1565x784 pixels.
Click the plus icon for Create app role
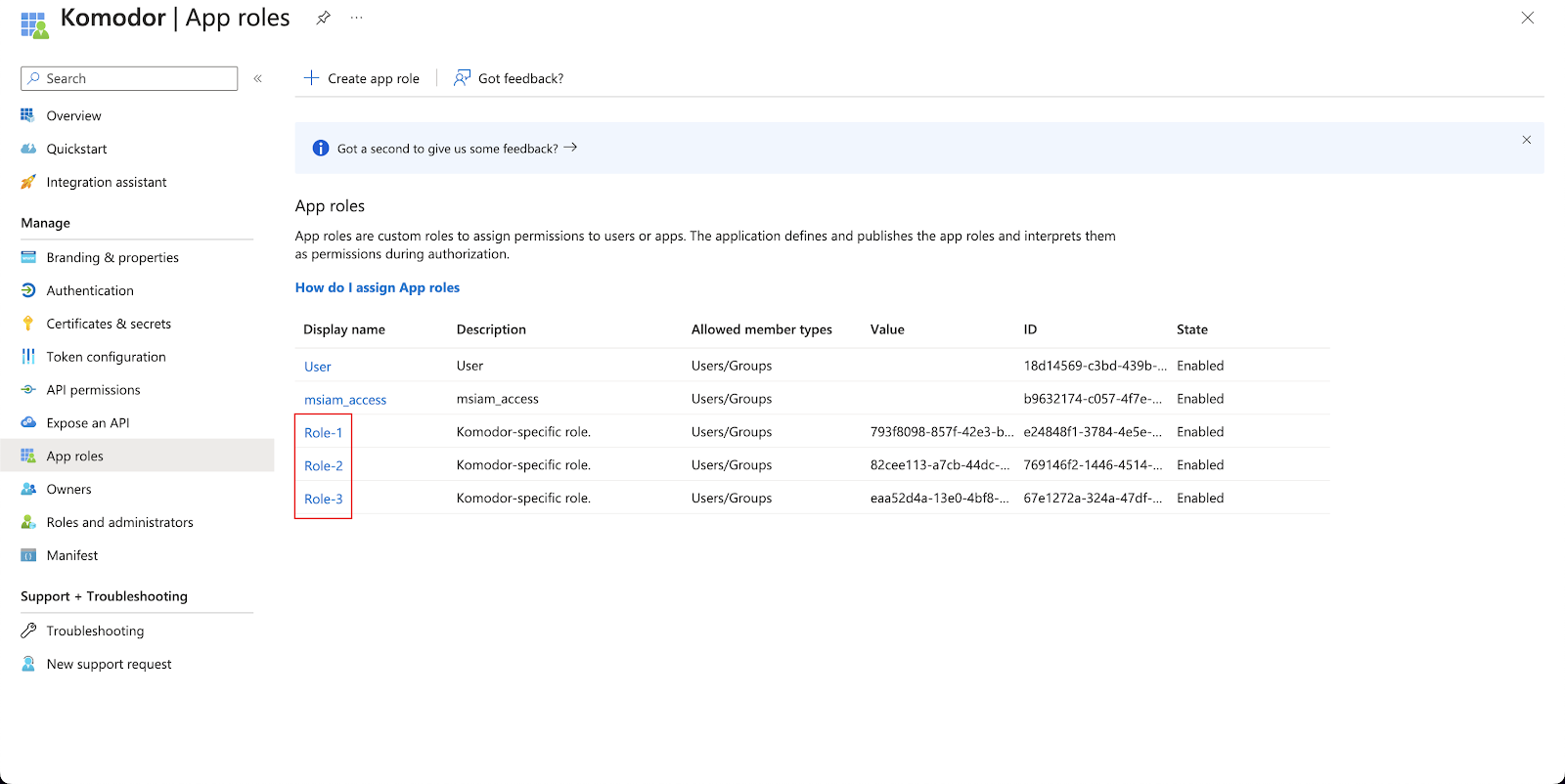tap(311, 78)
